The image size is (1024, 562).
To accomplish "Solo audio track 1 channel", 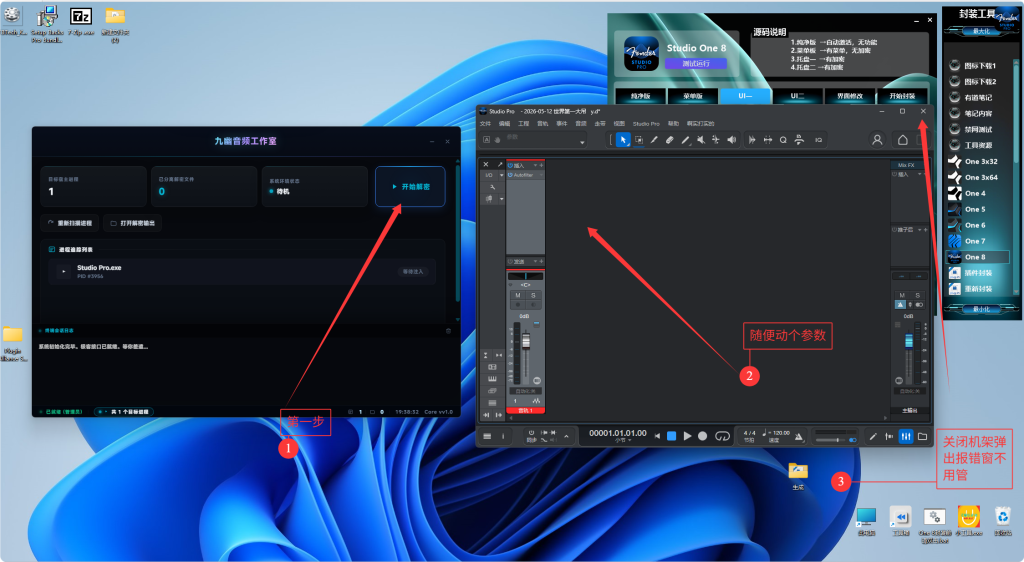I will (x=534, y=295).
